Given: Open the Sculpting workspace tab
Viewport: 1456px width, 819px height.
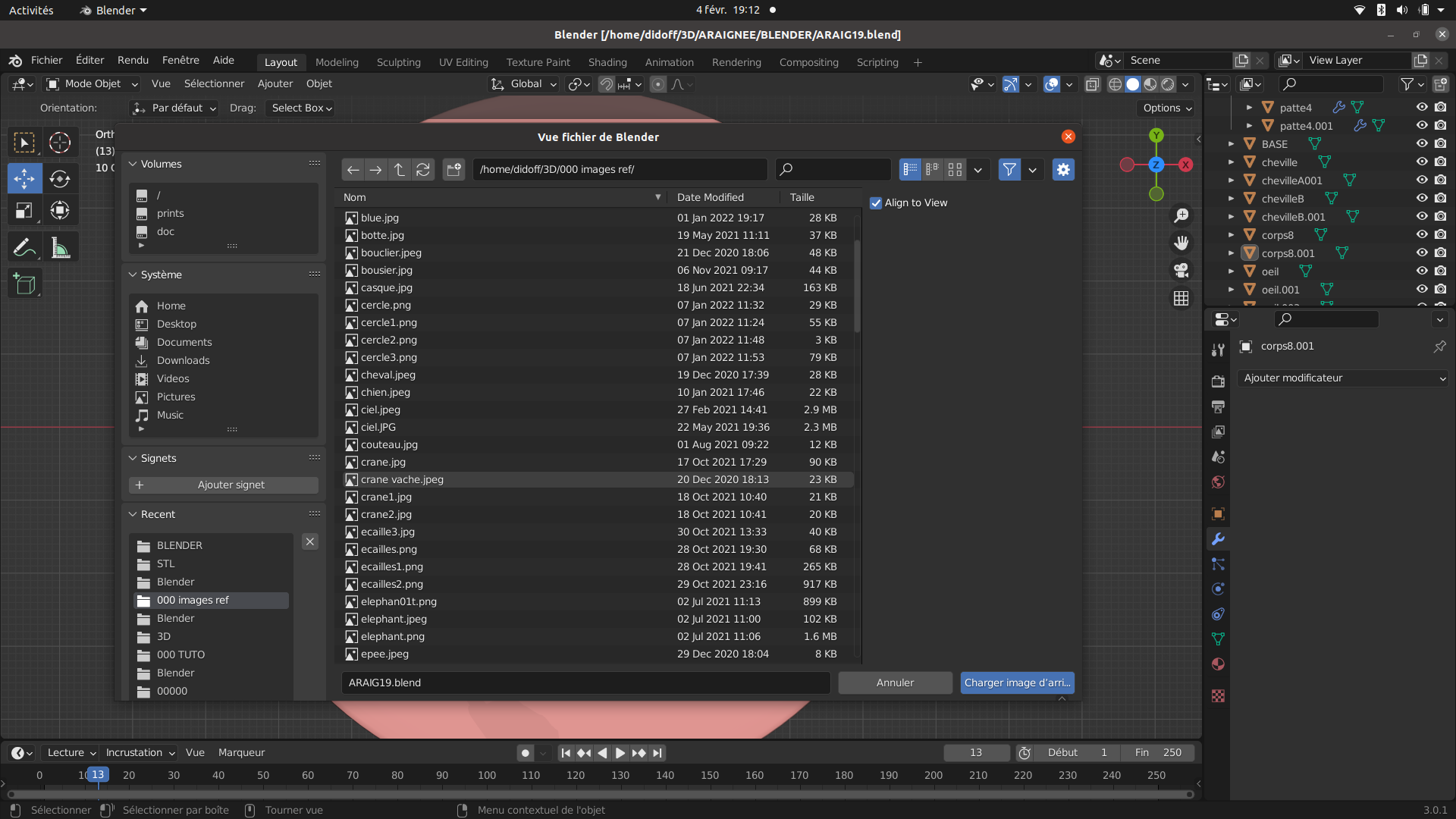Looking at the screenshot, I should click(x=398, y=62).
